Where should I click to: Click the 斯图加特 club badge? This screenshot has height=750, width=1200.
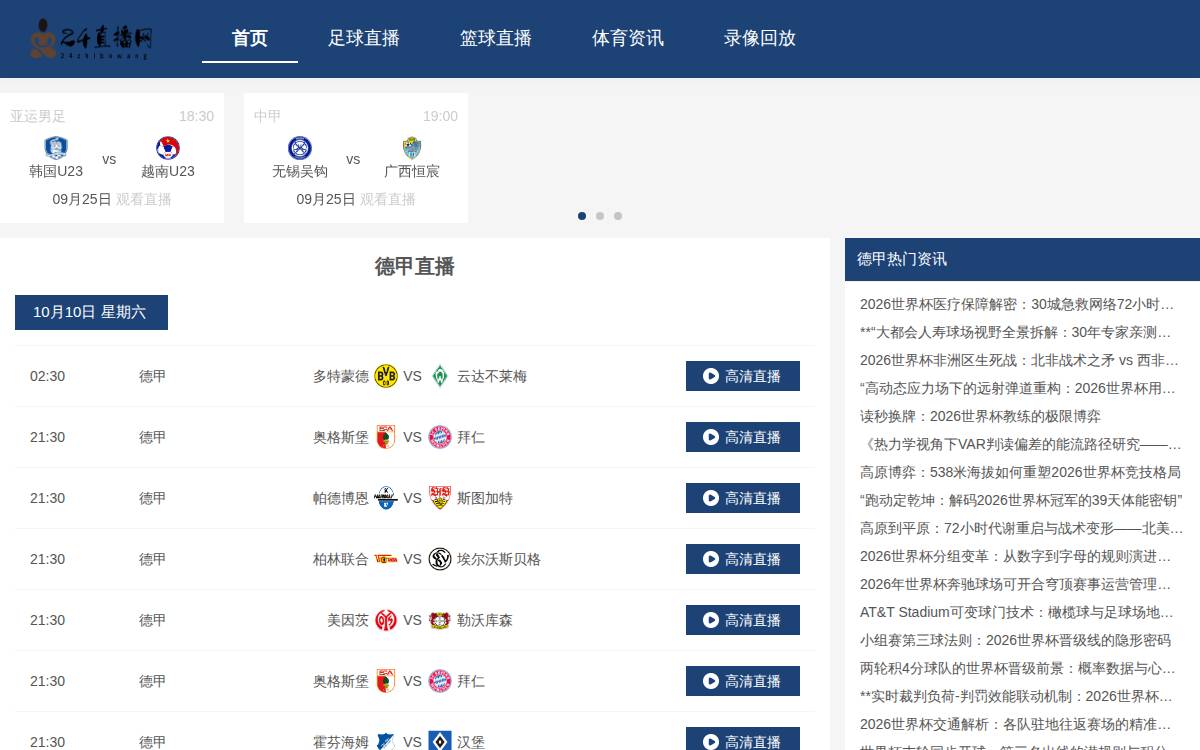(440, 498)
